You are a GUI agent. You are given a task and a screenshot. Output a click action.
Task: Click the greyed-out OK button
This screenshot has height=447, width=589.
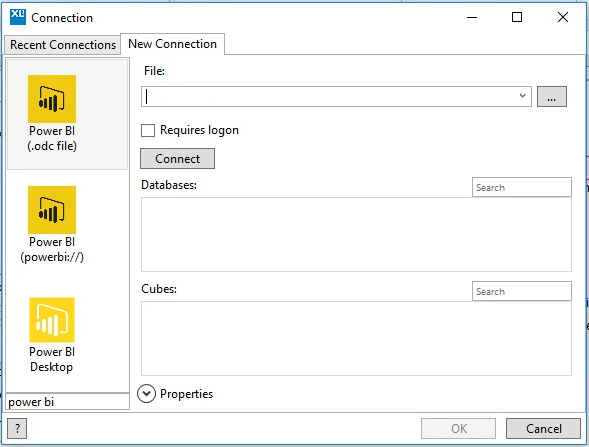[458, 429]
